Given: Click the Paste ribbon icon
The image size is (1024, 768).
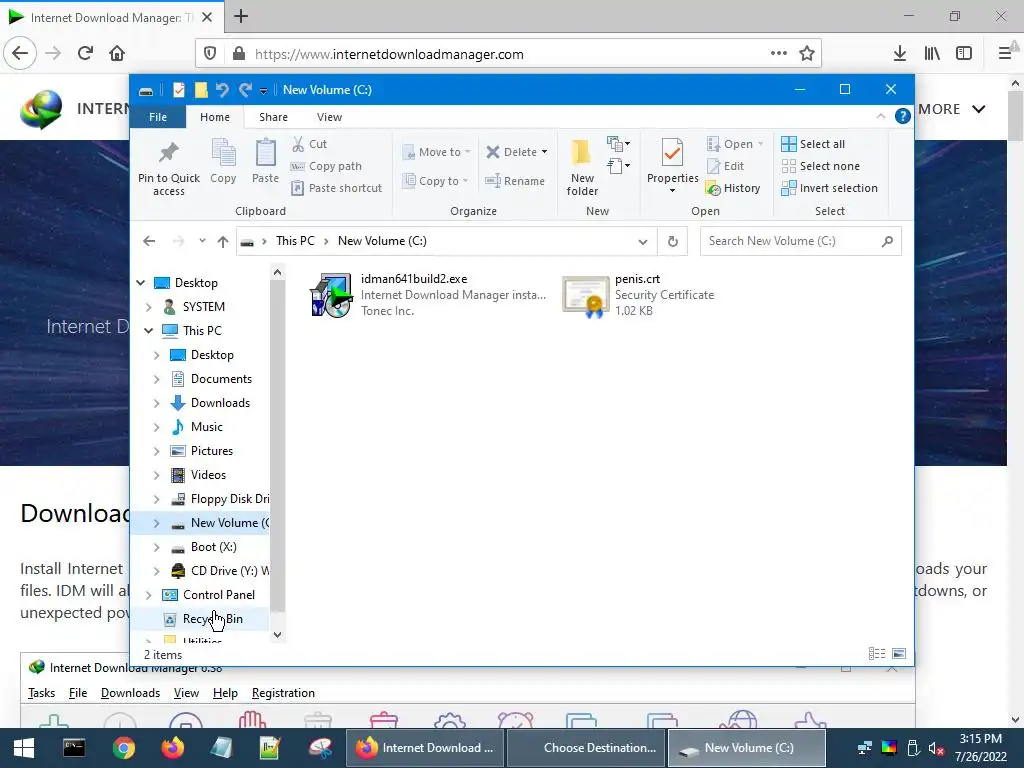Looking at the screenshot, I should click(265, 153).
